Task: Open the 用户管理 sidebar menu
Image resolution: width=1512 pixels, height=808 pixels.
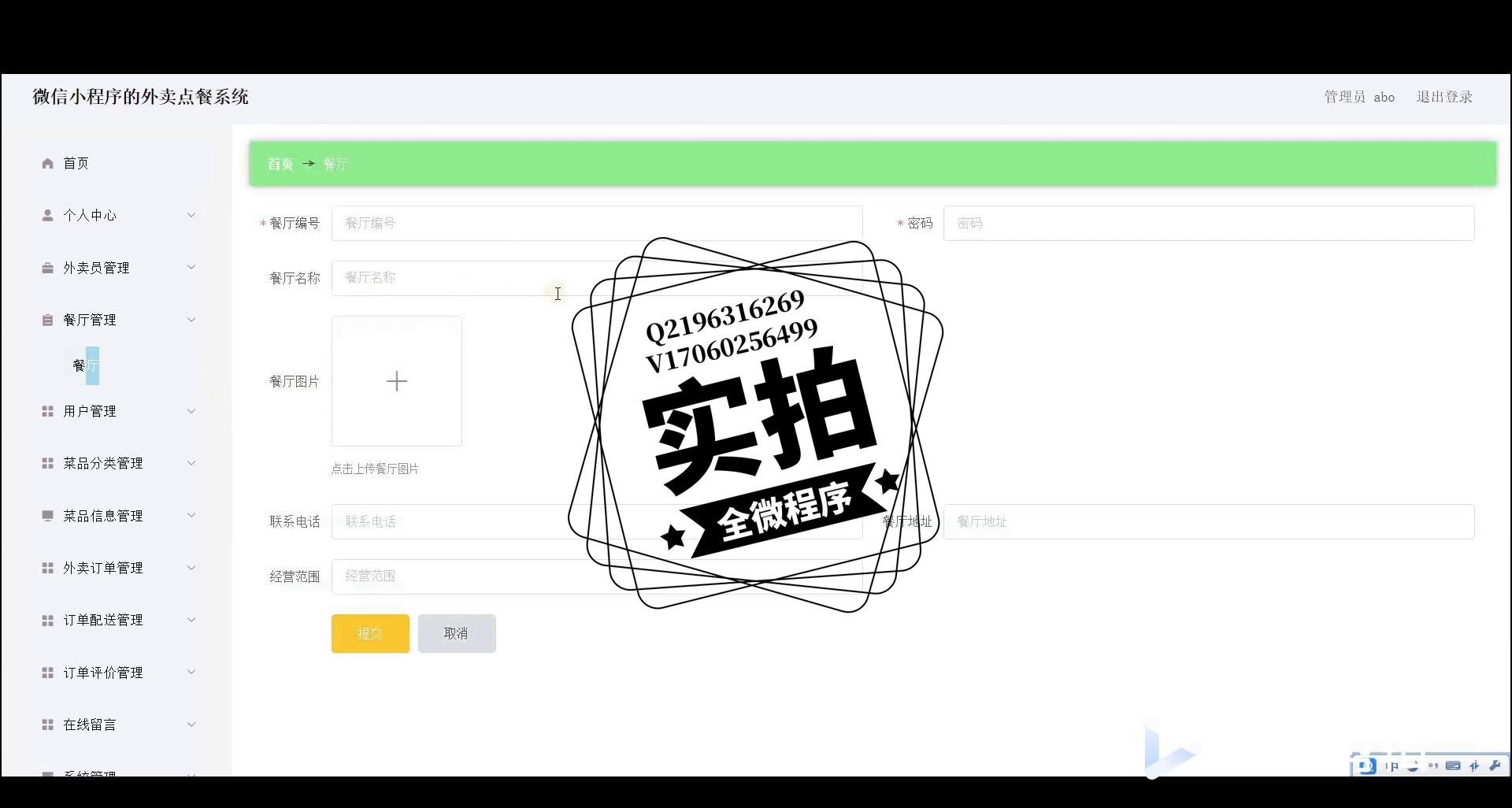Action: 118,411
